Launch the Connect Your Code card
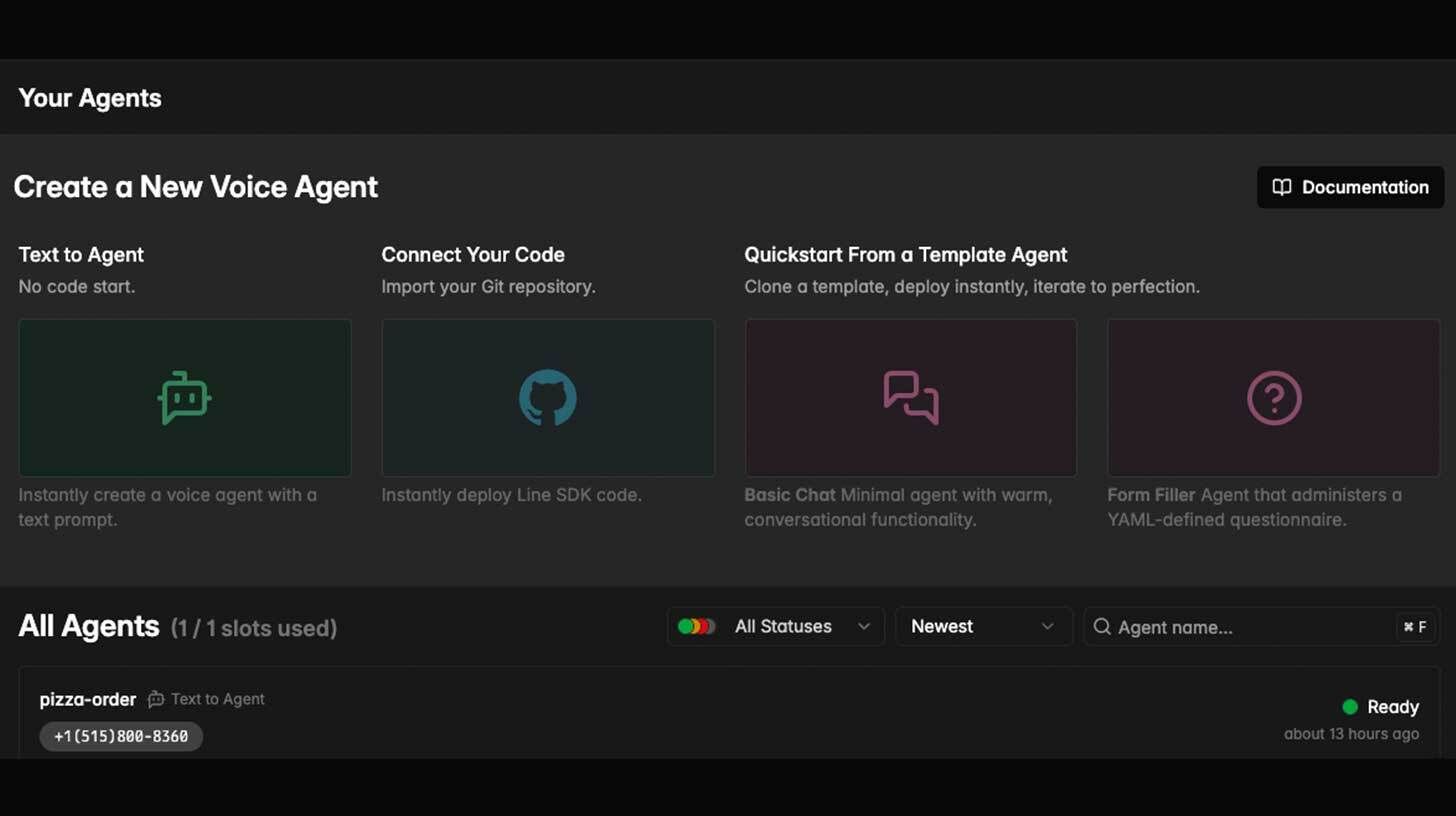This screenshot has height=816, width=1456. tap(547, 397)
